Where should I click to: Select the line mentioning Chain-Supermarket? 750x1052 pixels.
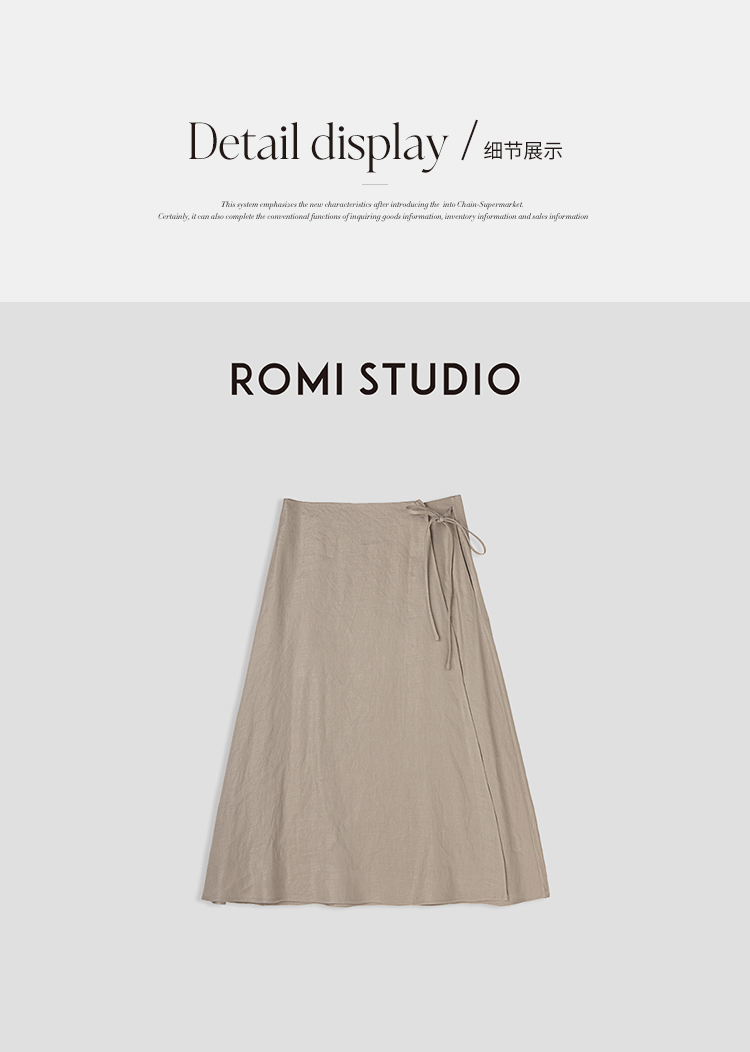[372, 205]
